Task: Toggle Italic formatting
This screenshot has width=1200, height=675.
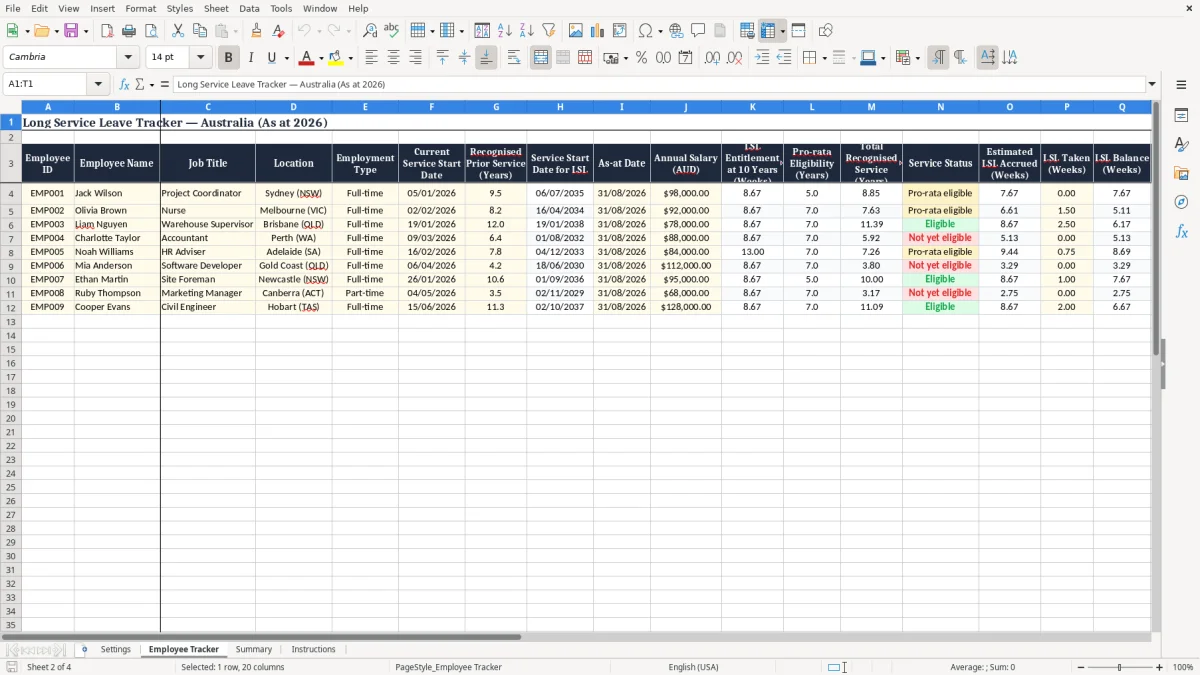Action: (x=251, y=58)
